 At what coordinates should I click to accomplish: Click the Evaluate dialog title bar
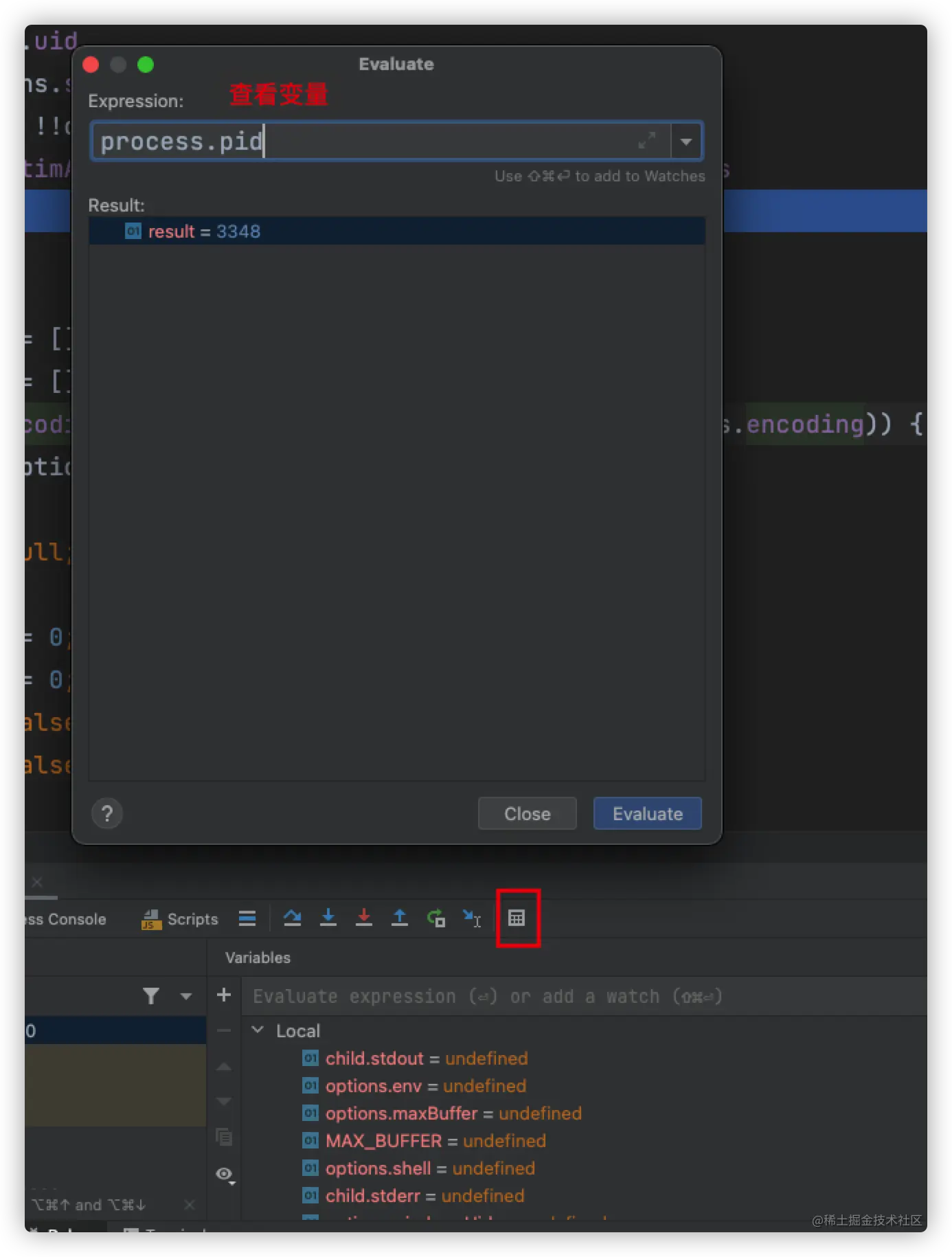[396, 64]
